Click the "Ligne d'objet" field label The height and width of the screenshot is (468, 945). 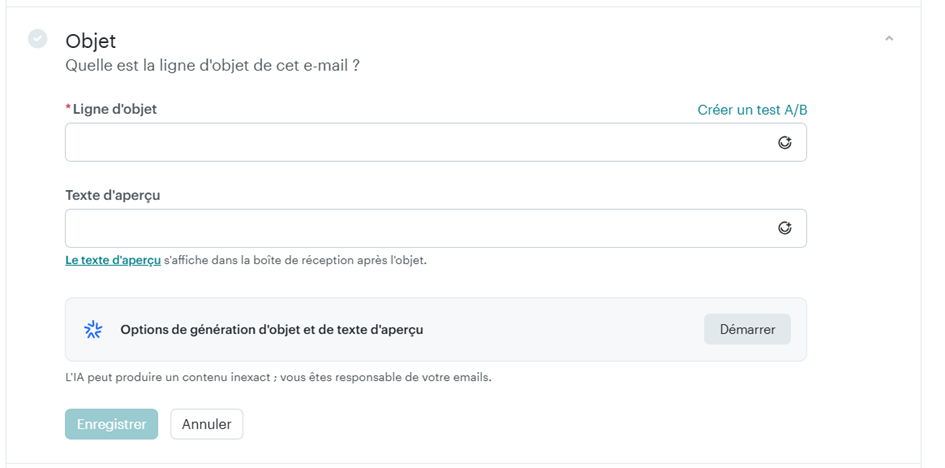[x=115, y=109]
